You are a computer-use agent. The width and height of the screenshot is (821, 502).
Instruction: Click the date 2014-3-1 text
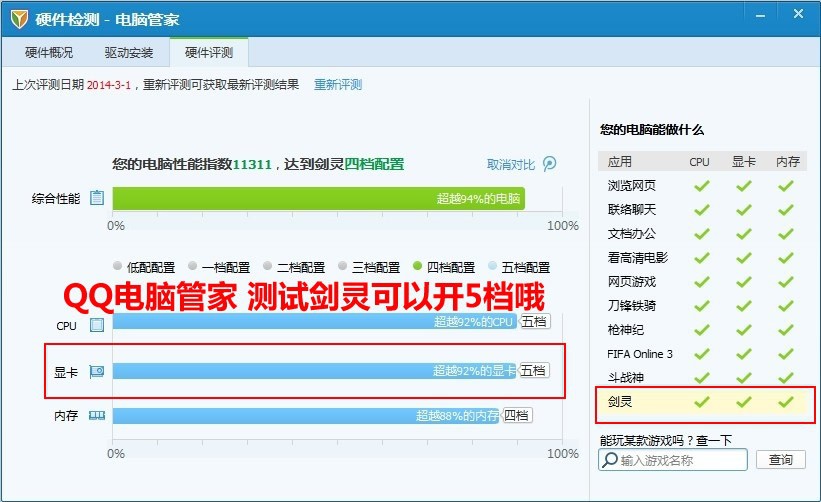click(108, 85)
